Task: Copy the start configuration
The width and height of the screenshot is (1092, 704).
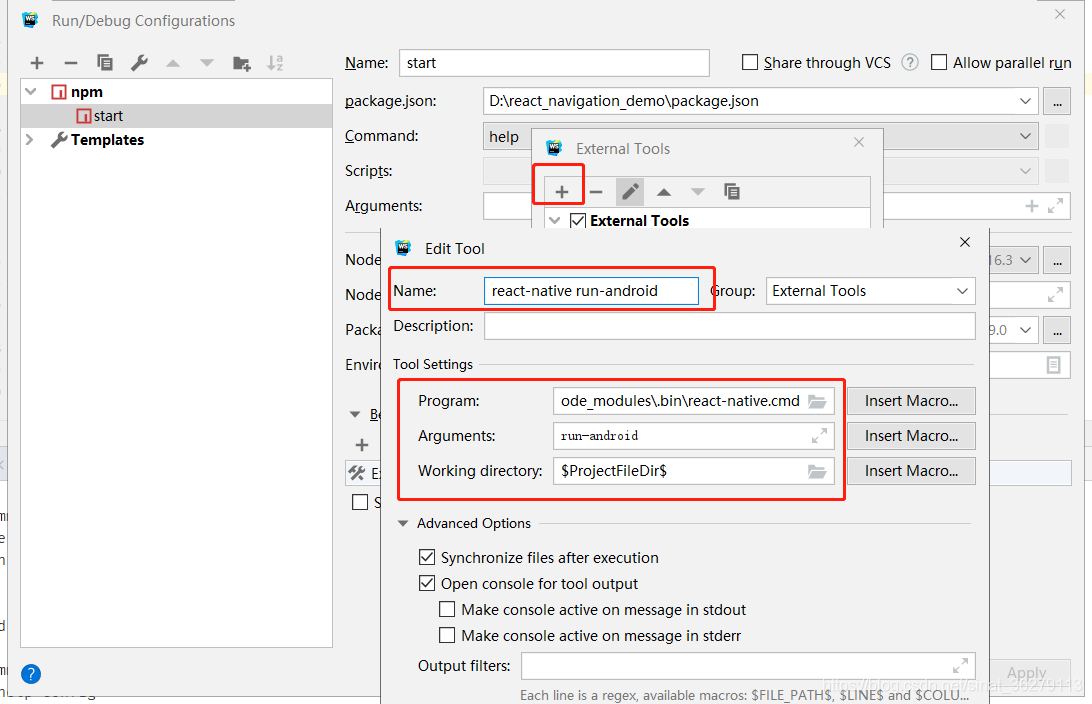Action: (x=104, y=62)
